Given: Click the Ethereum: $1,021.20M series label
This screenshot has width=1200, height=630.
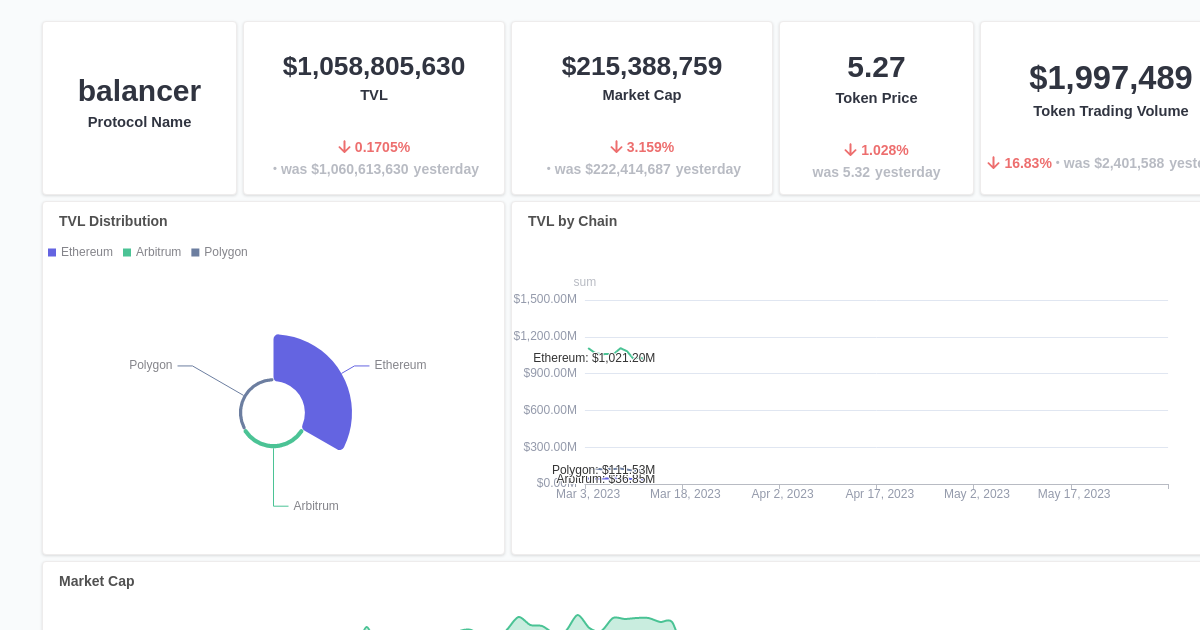Looking at the screenshot, I should coord(594,357).
